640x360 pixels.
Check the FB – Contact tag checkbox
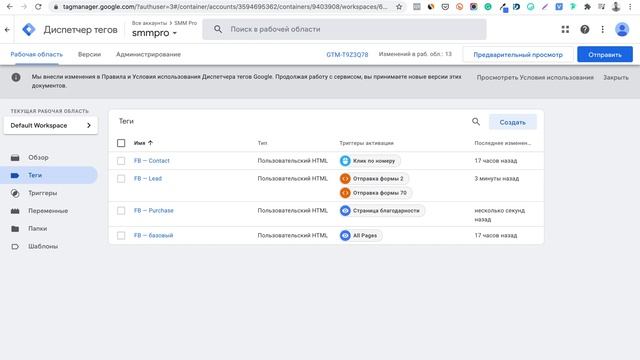click(x=121, y=161)
